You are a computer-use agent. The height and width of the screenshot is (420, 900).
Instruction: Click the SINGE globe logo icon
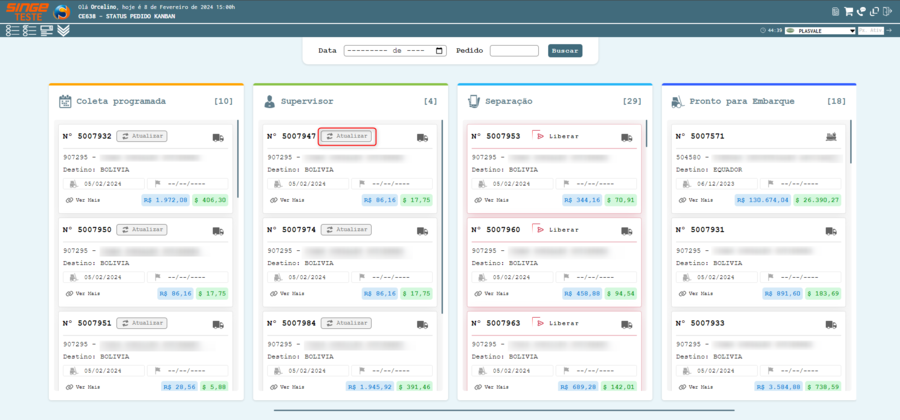point(60,13)
